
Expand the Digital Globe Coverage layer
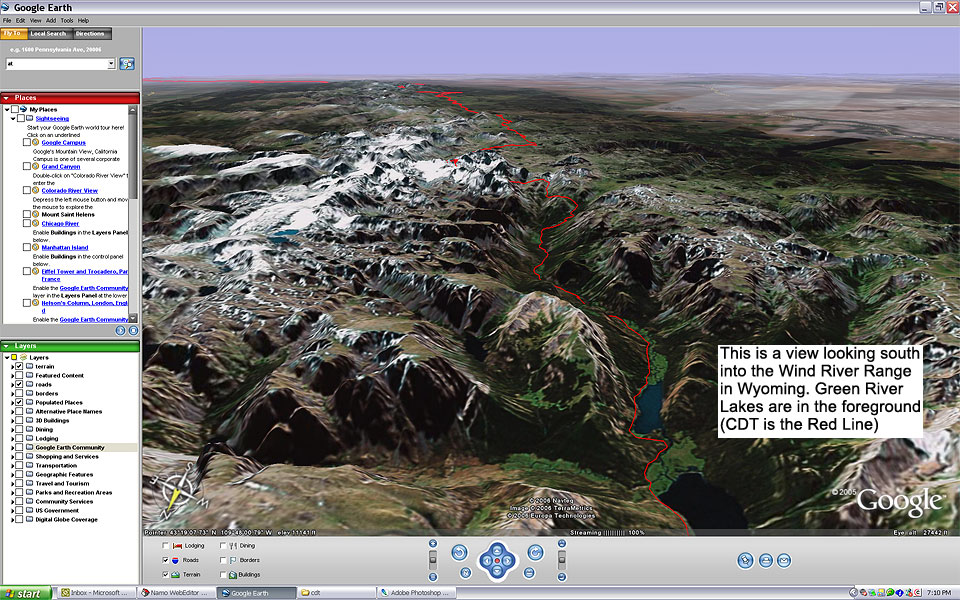click(x=12, y=520)
